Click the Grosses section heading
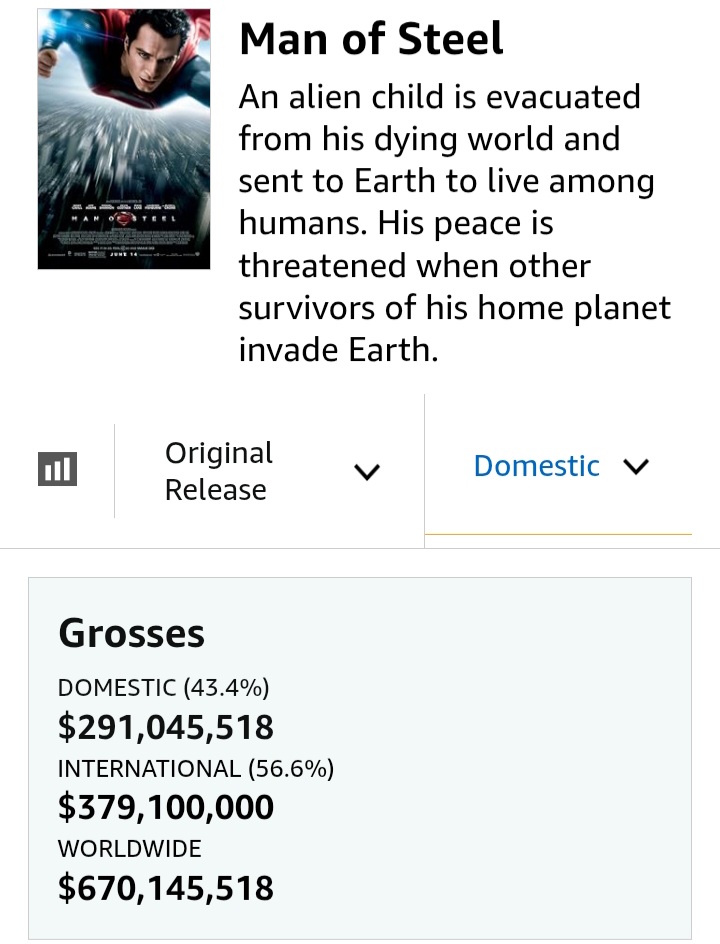This screenshot has height=944, width=720. pyautogui.click(x=131, y=633)
